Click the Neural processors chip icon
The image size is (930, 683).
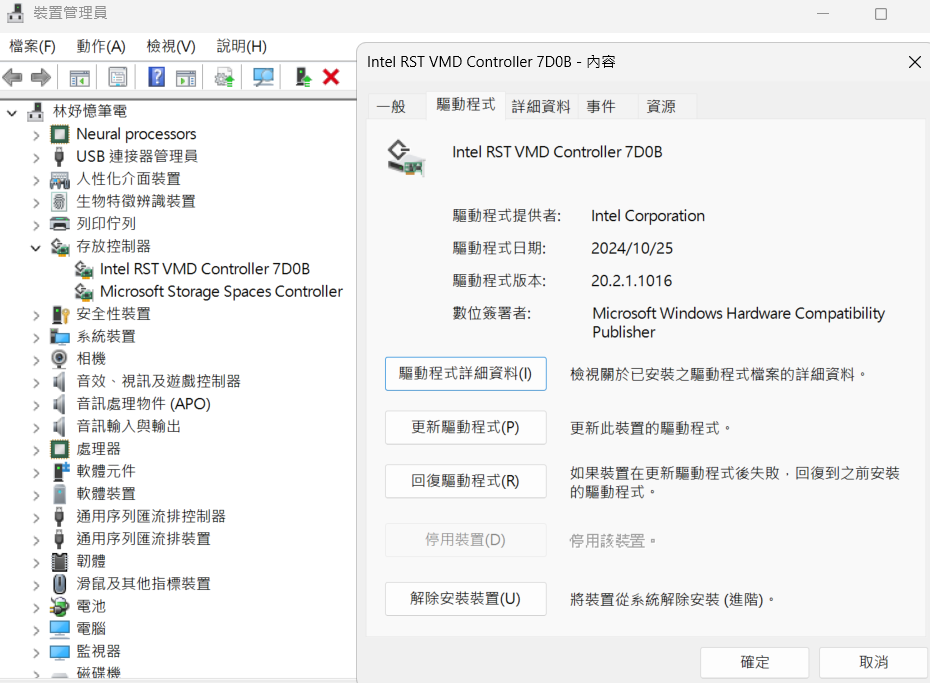[60, 134]
